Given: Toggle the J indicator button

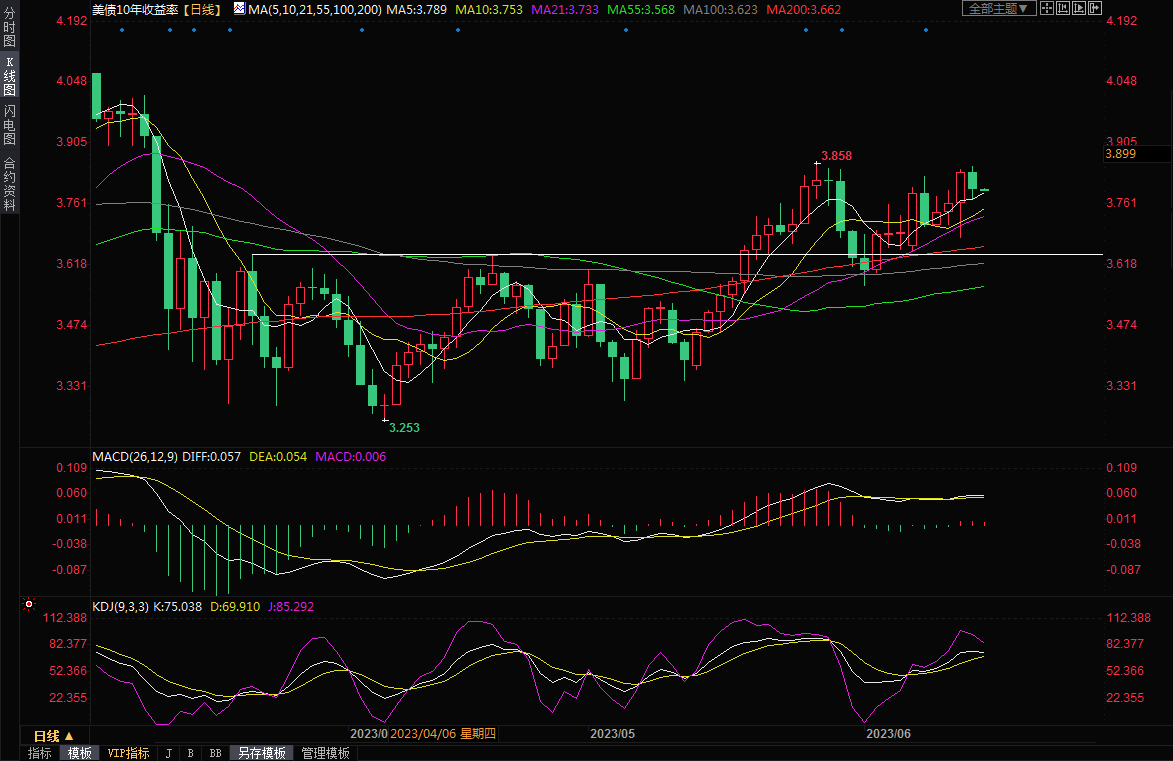Looking at the screenshot, I should (168, 753).
